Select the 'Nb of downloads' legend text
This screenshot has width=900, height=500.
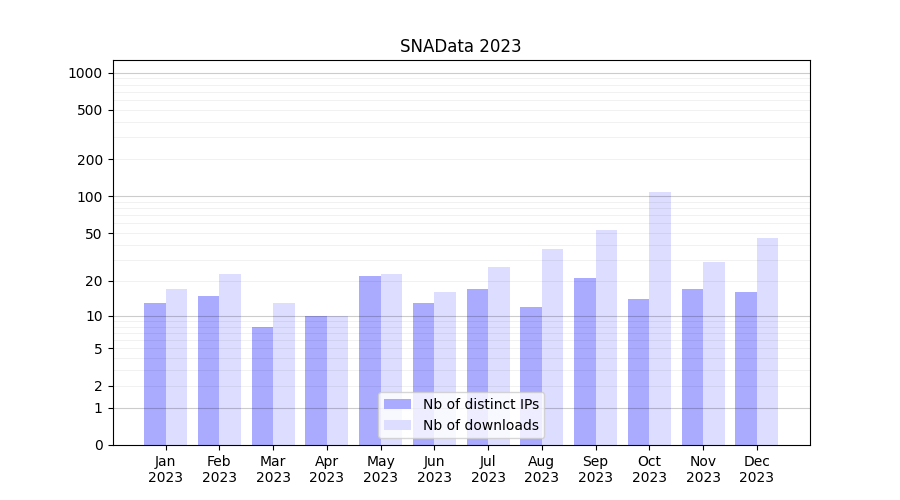click(x=480, y=425)
